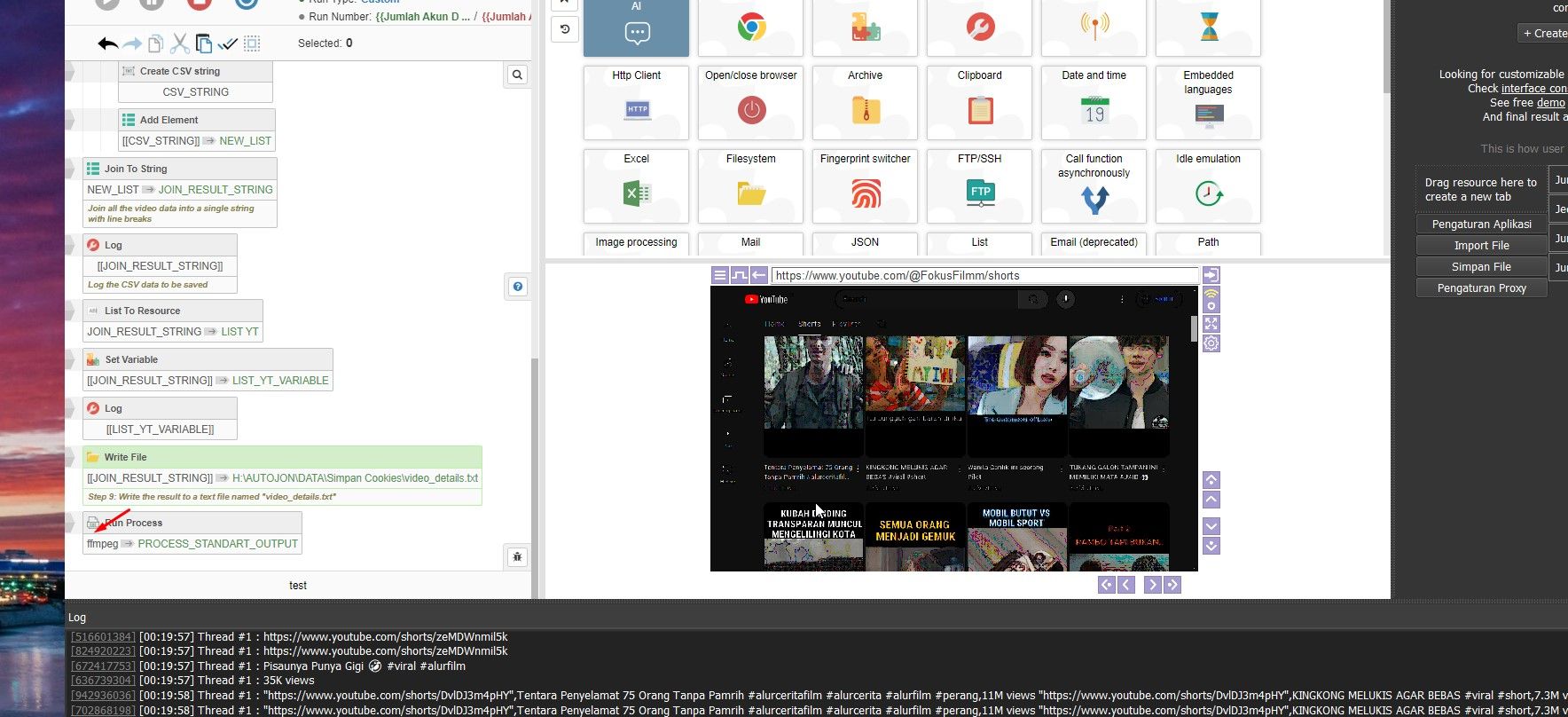Click scroll left chevron button
1568x717 pixels.
coord(1126,585)
